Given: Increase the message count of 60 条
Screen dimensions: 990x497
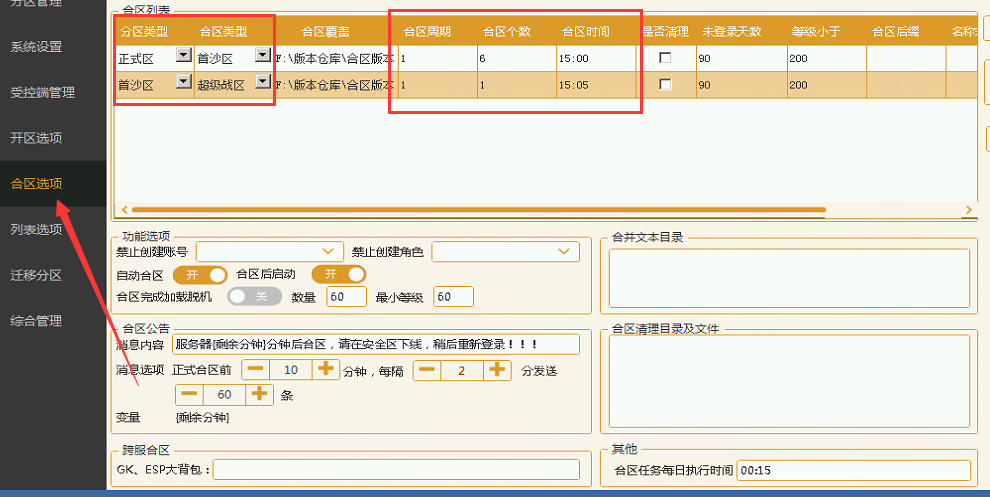Looking at the screenshot, I should click(x=259, y=394).
